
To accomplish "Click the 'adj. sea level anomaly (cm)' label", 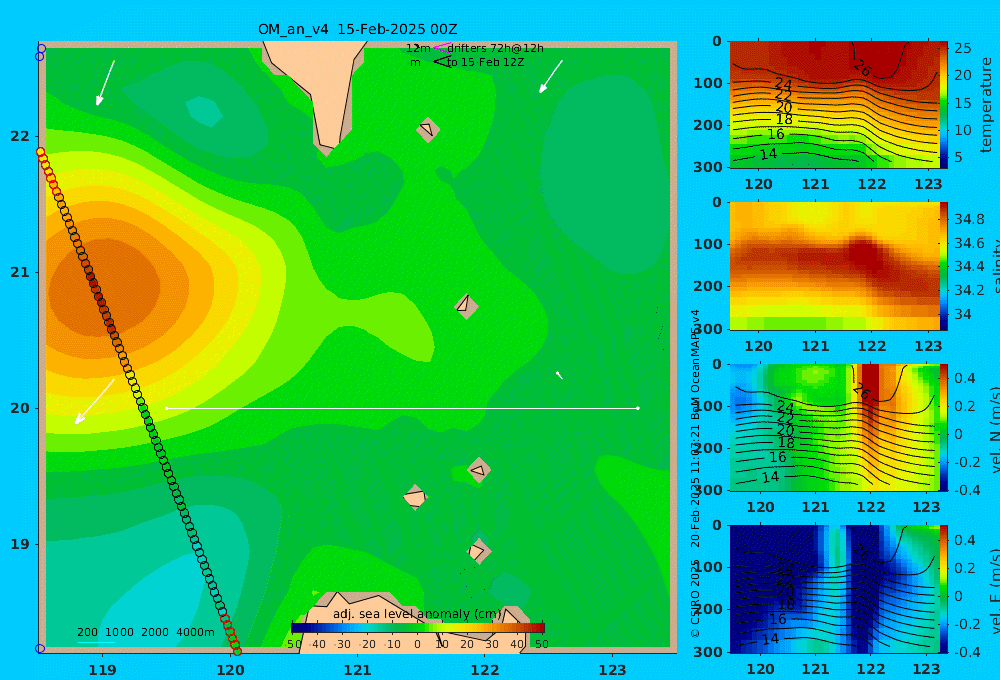I will (x=417, y=614).
